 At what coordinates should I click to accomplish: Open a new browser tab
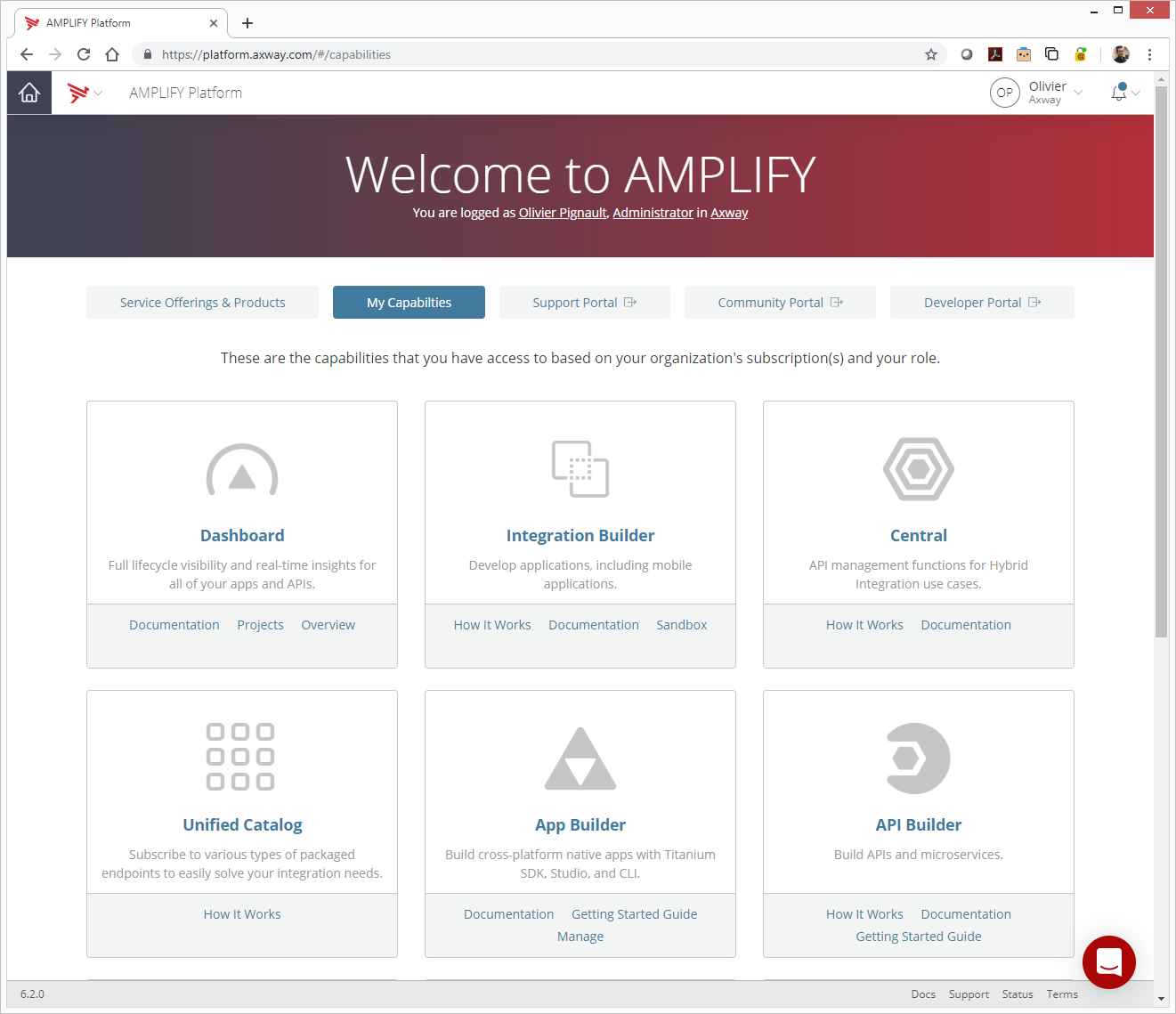click(247, 23)
